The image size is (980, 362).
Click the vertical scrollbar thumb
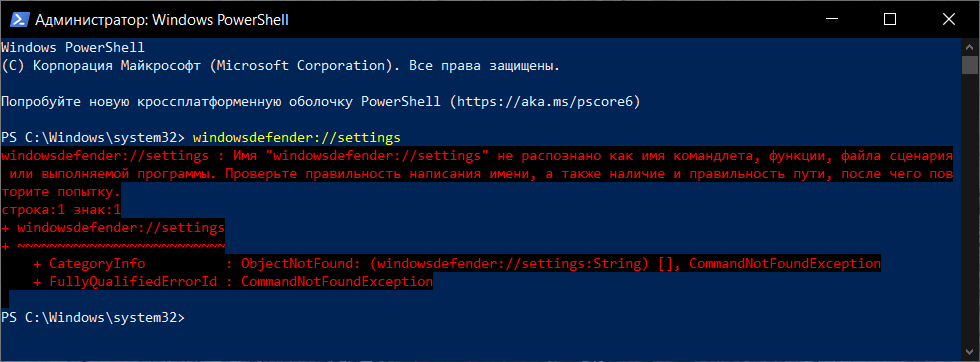click(969, 65)
